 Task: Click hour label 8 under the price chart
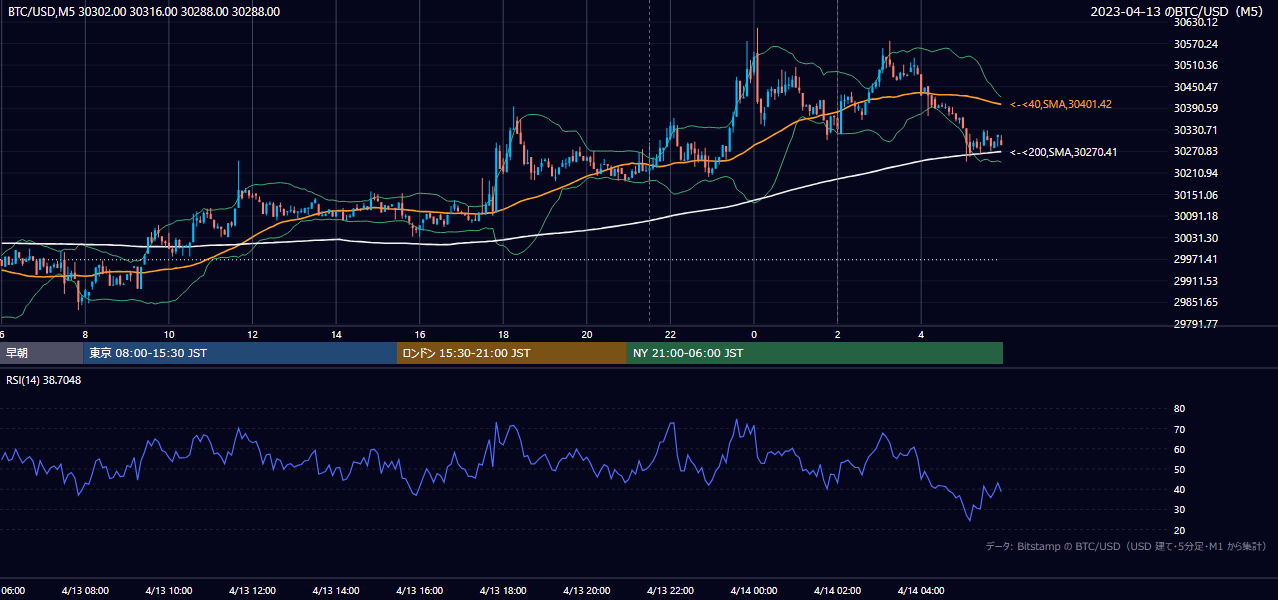[x=85, y=335]
